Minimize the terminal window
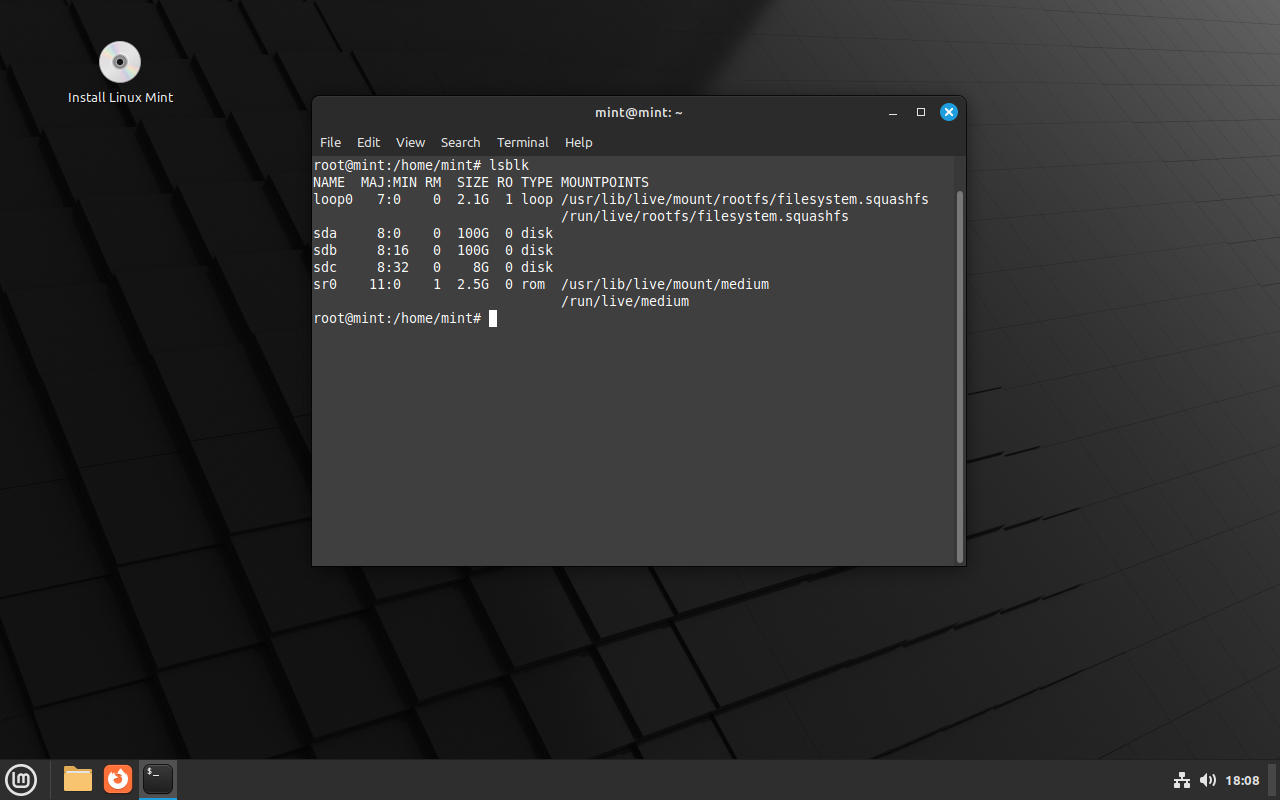 pos(892,112)
